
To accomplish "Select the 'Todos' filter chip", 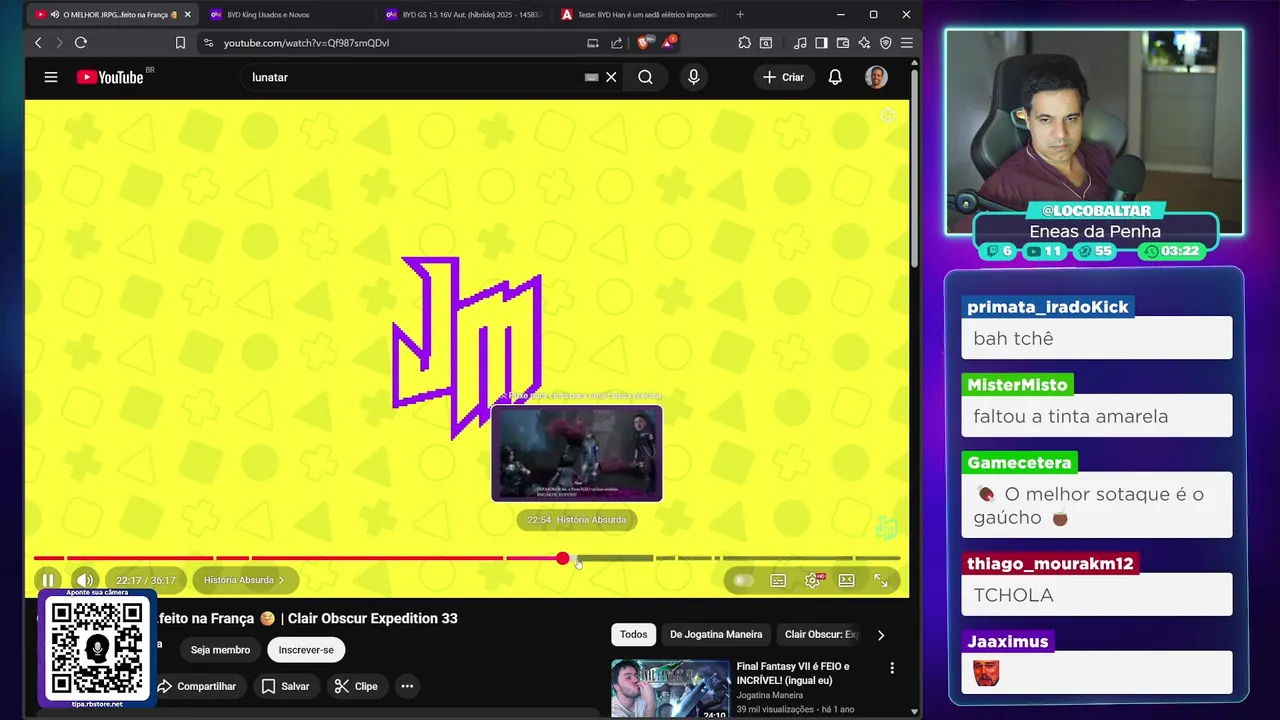I will tap(633, 634).
